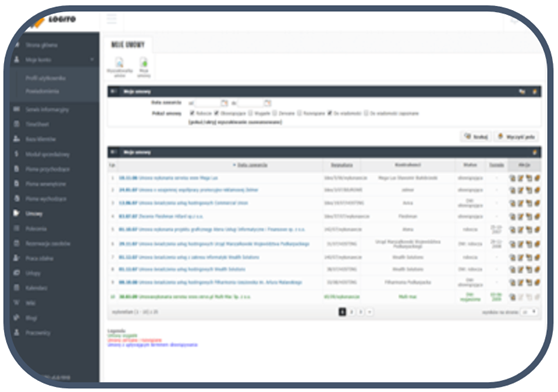
Task: Open the results-per-page dropdown
Action: [529, 312]
